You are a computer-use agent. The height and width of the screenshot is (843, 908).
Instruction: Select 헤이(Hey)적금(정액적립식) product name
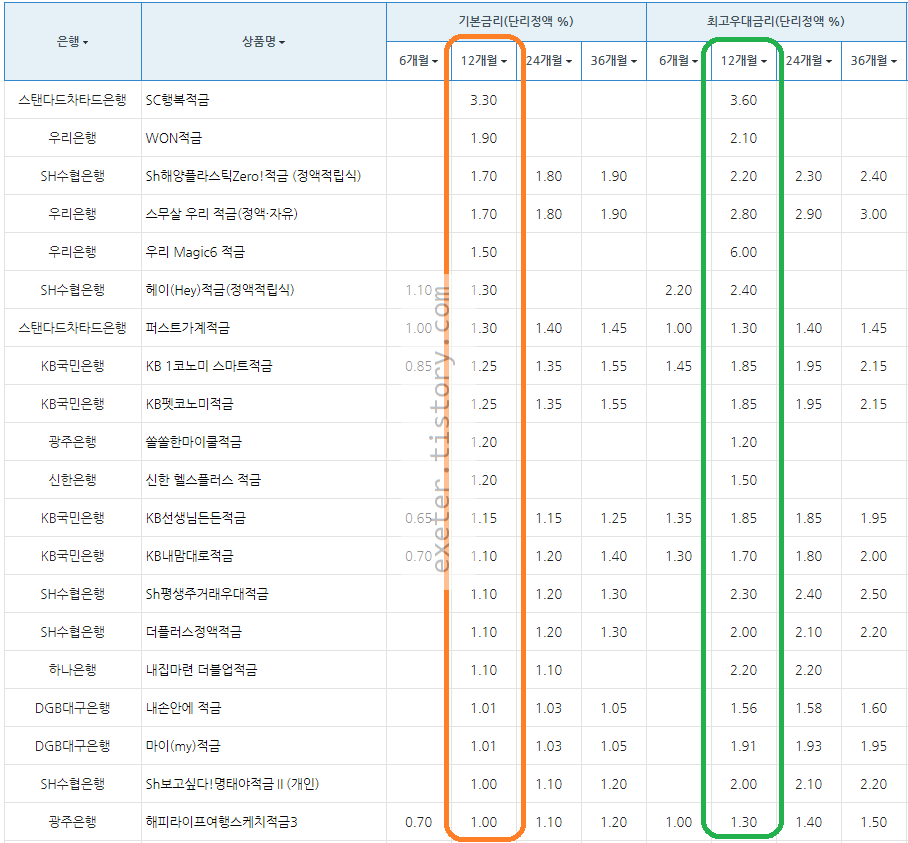pos(219,290)
